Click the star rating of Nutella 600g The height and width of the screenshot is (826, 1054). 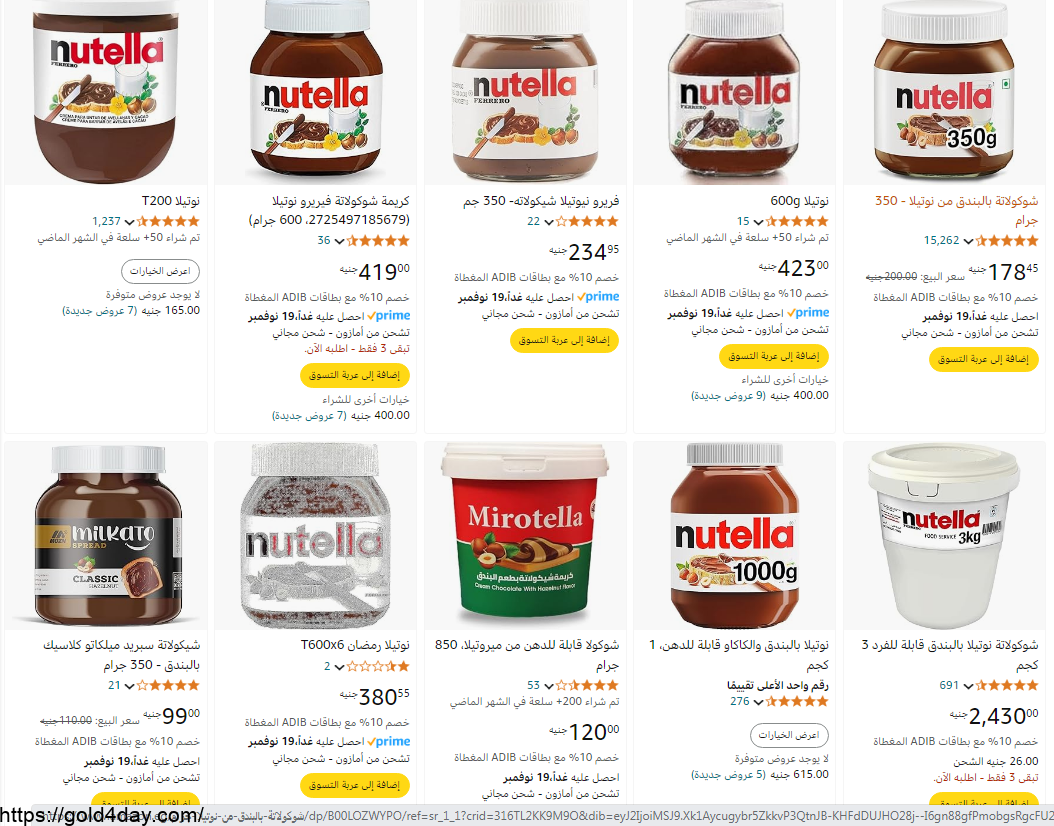tap(797, 221)
